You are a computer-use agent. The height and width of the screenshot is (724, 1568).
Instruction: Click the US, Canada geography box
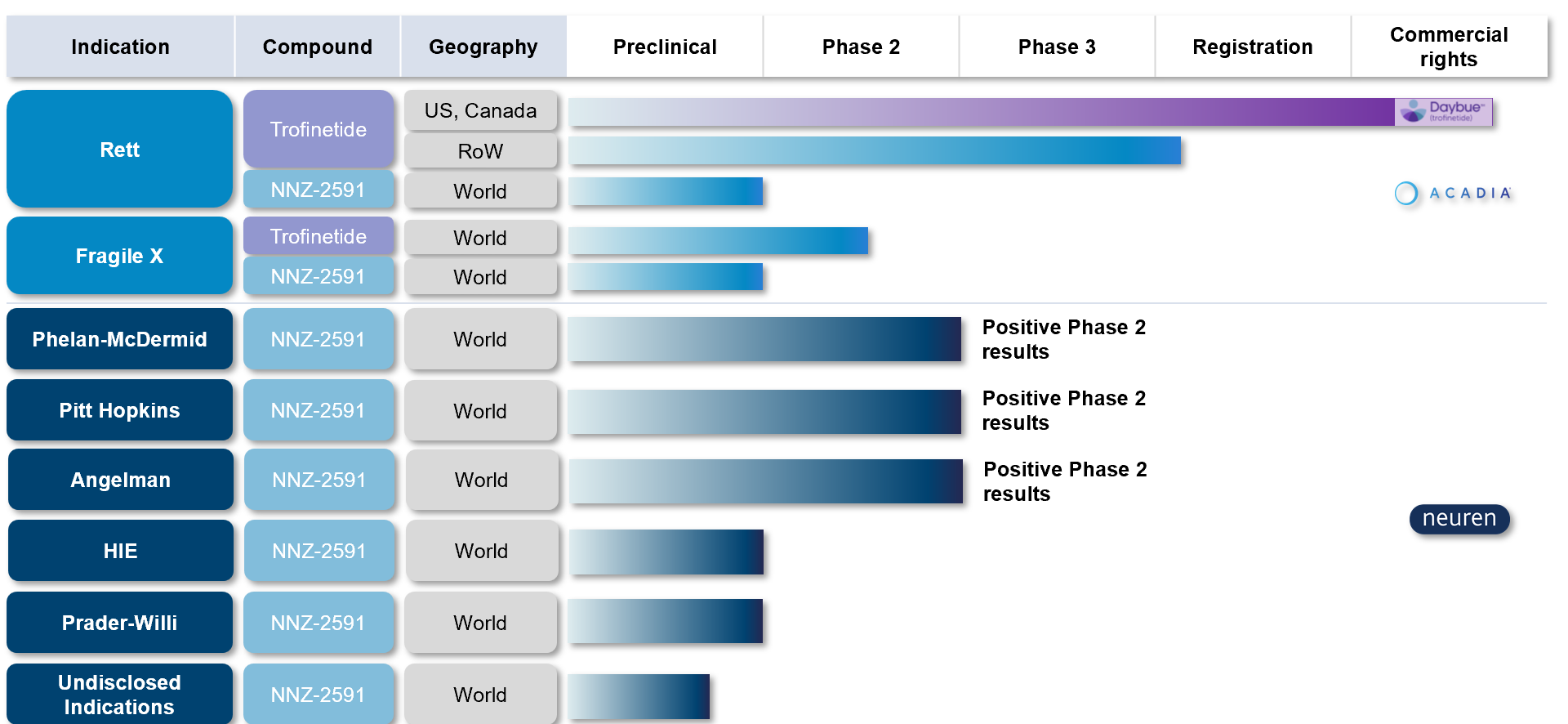pyautogui.click(x=481, y=110)
